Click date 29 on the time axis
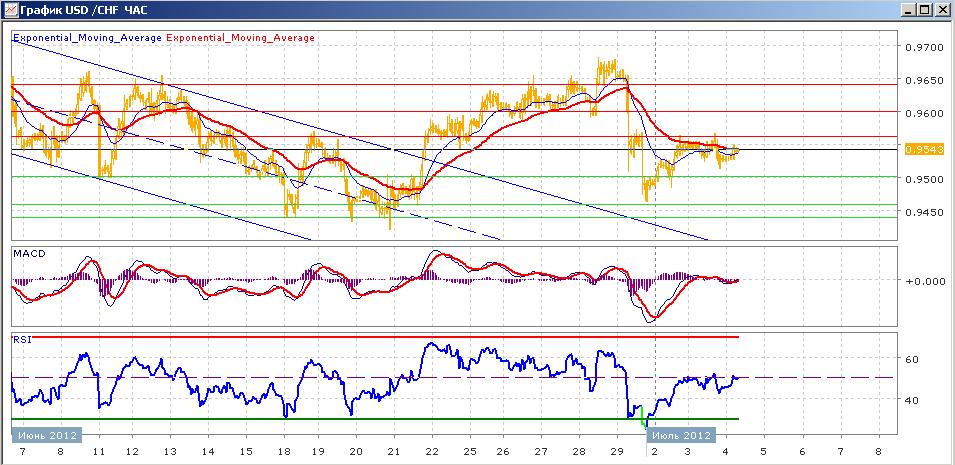This screenshot has width=955, height=465. (616, 453)
